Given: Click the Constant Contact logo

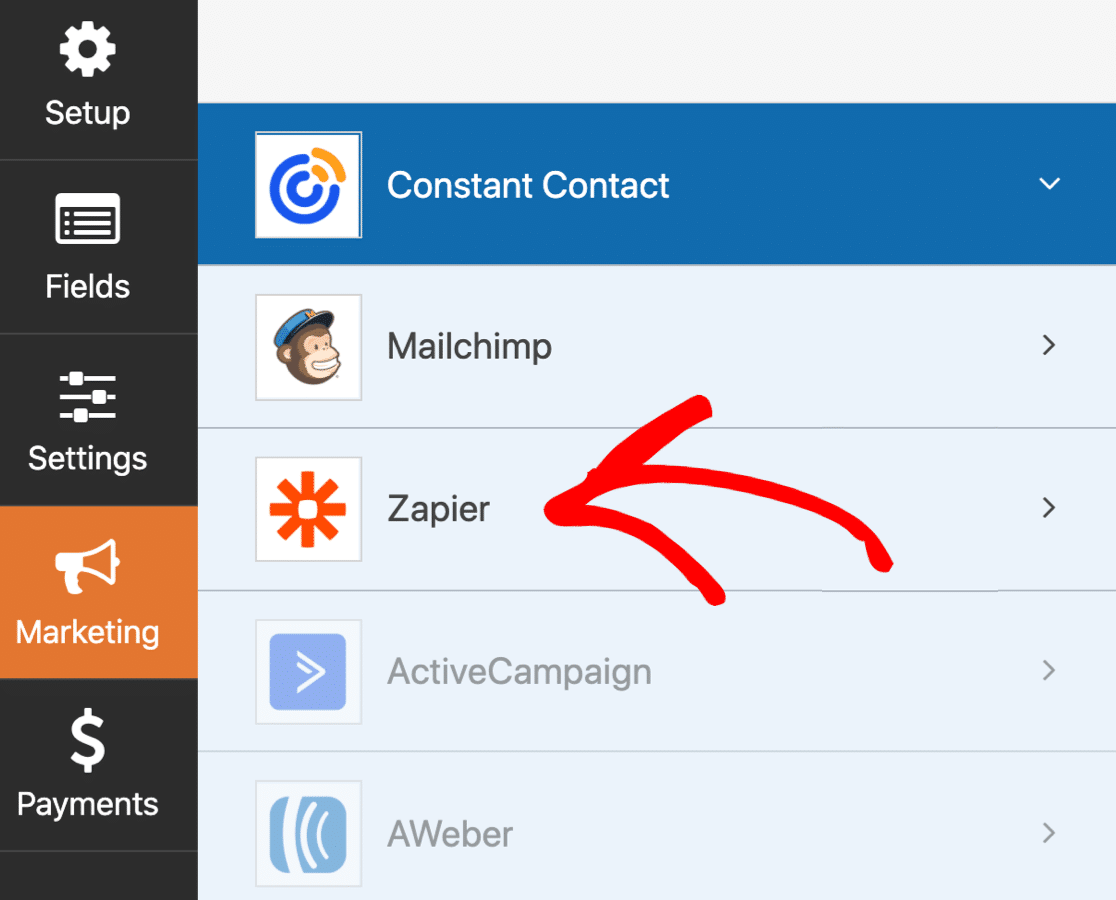Looking at the screenshot, I should pos(308,185).
